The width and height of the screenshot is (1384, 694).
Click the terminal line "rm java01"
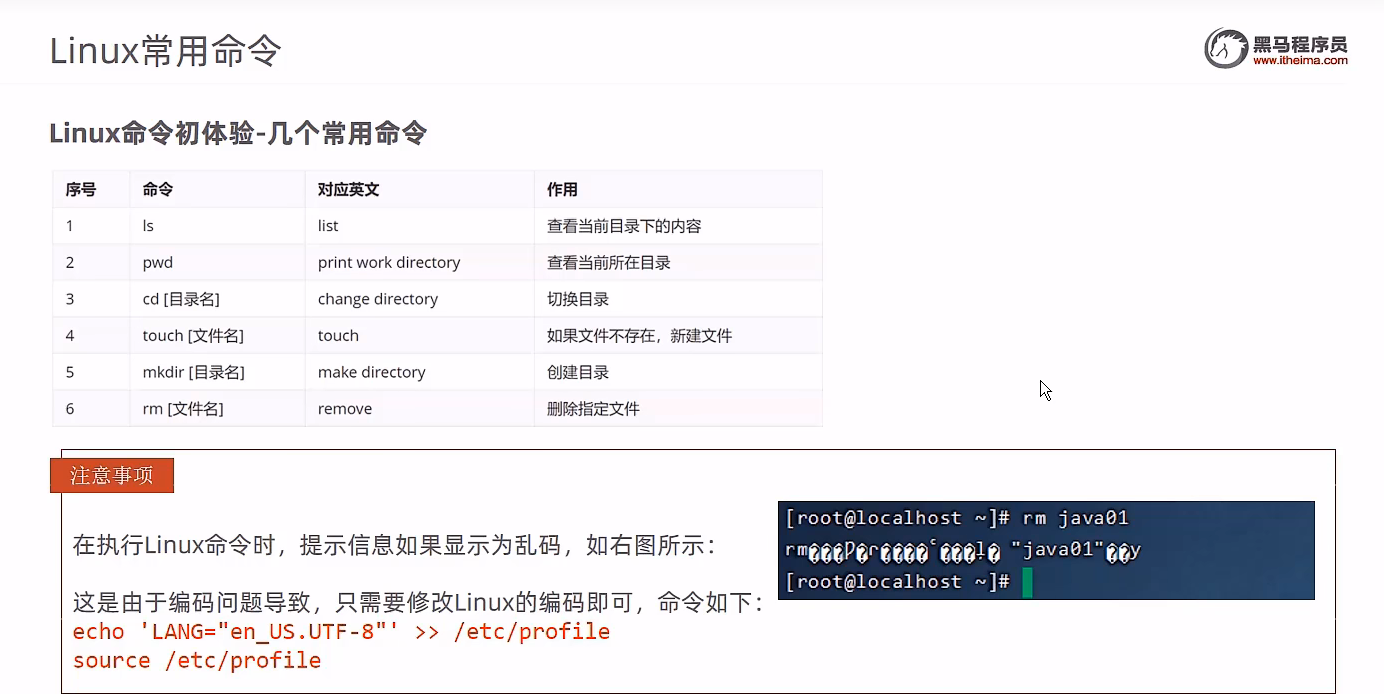pyautogui.click(x=957, y=518)
